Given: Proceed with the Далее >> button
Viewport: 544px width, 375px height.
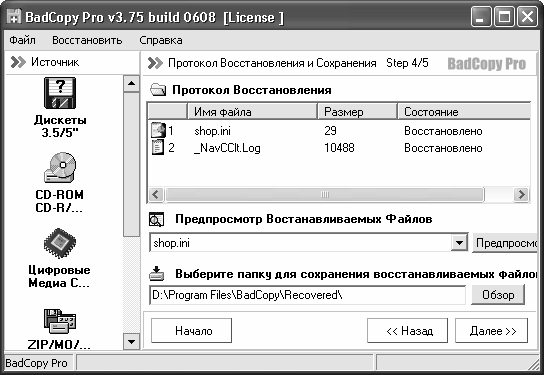Looking at the screenshot, I should (492, 331).
